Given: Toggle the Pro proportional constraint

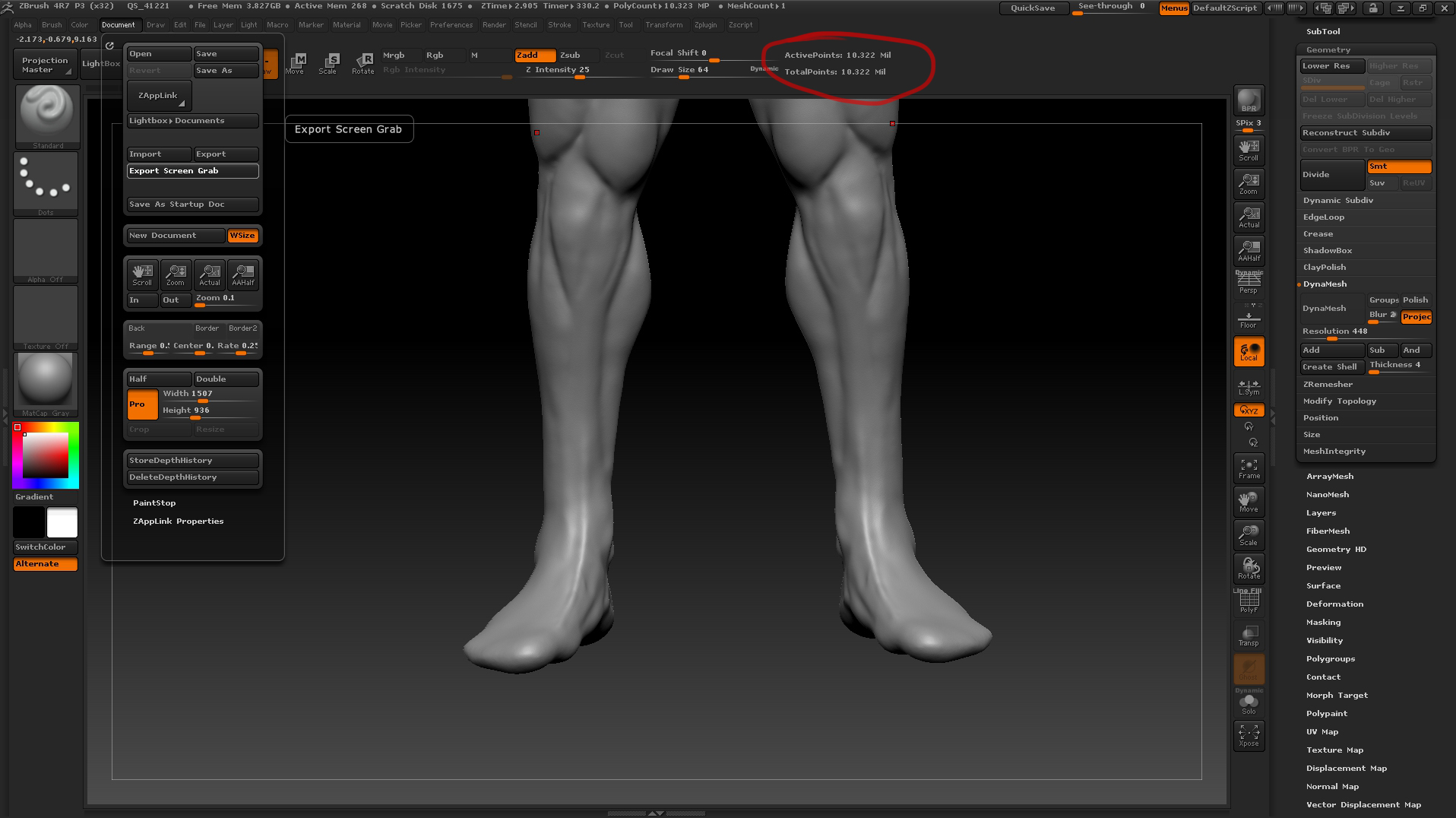Looking at the screenshot, I should pos(142,404).
